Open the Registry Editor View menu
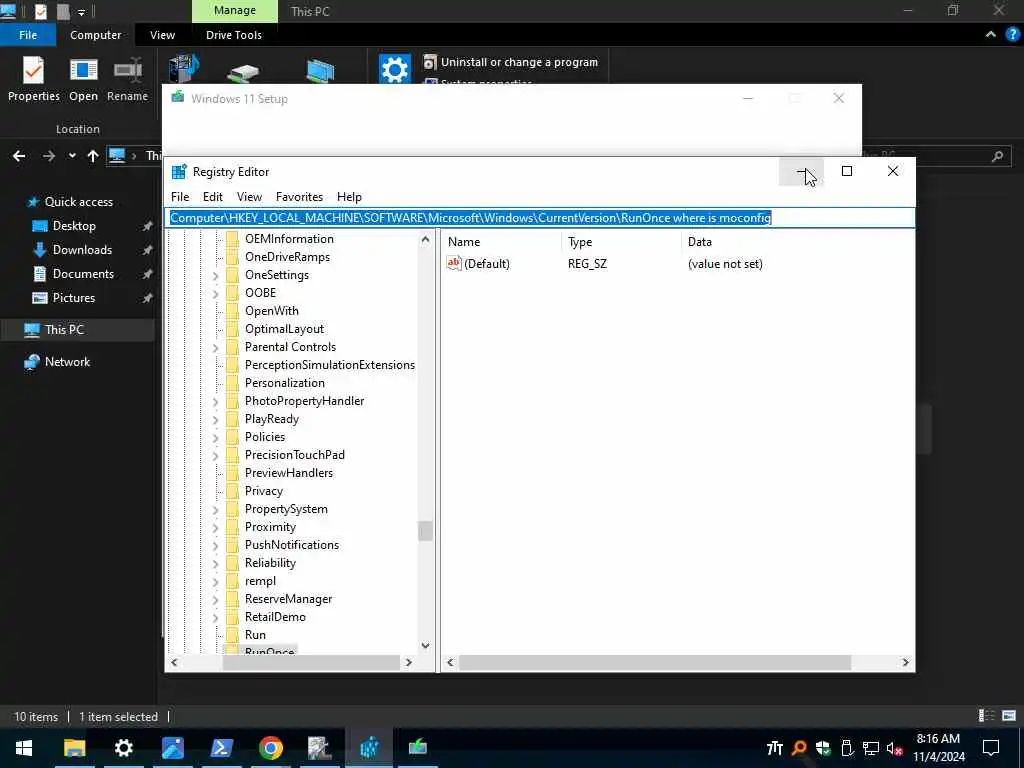Viewport: 1024px width, 768px height. tap(249, 197)
